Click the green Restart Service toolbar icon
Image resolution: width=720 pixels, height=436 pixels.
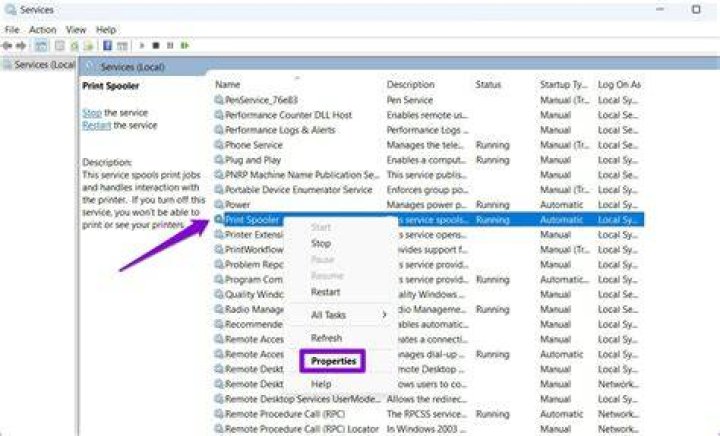tap(185, 45)
